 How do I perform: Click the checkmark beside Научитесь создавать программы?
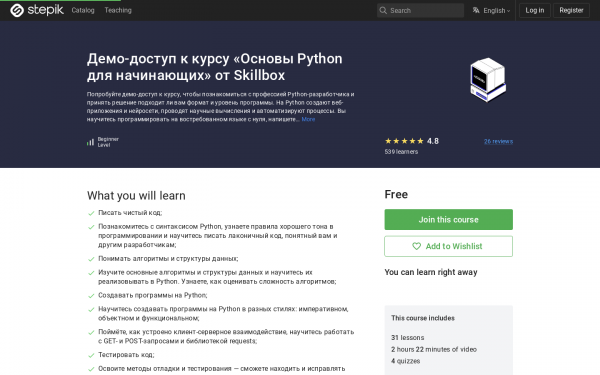point(91,310)
